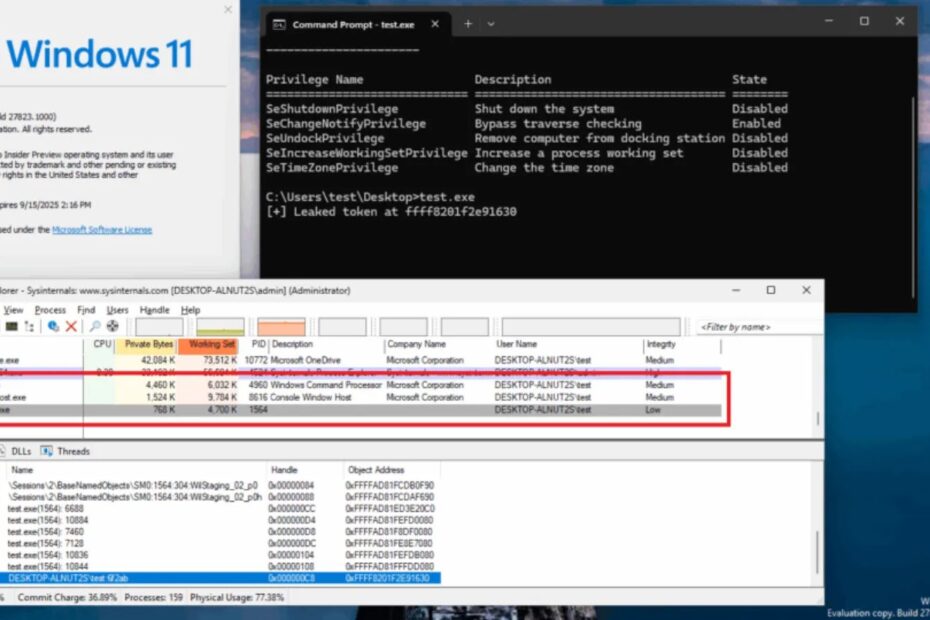930x620 pixels.
Task: Click the green CPU usage mini graph
Action: click(220, 326)
